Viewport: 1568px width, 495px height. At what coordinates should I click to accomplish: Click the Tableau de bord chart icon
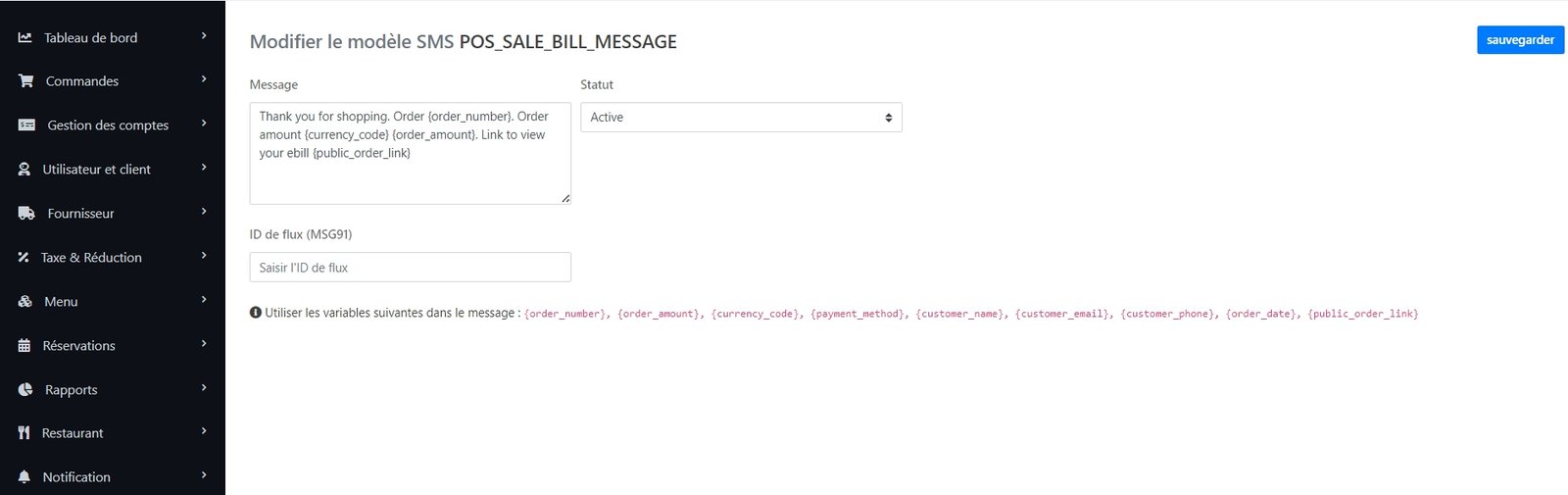point(24,37)
